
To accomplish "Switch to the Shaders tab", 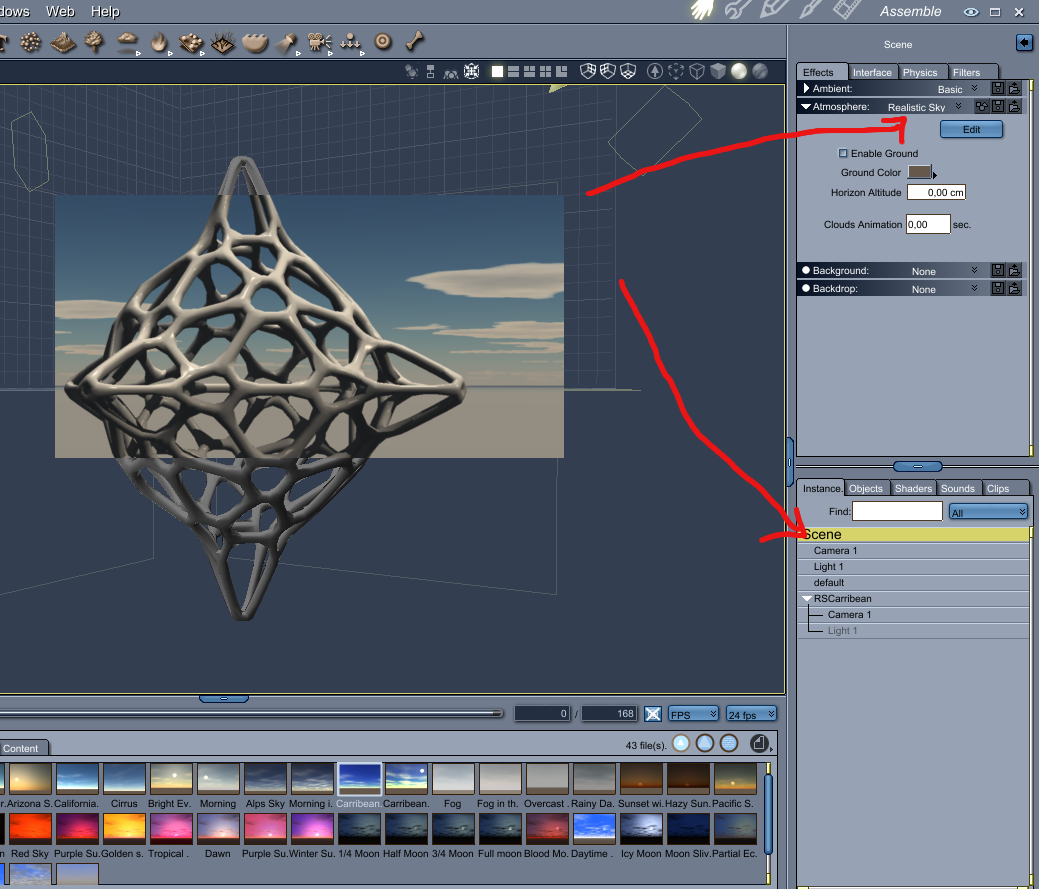I will (x=913, y=488).
